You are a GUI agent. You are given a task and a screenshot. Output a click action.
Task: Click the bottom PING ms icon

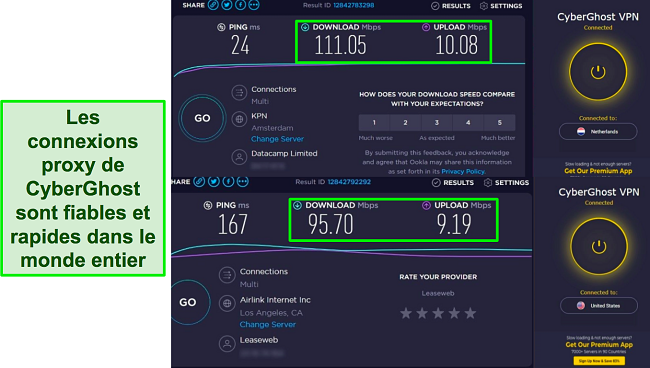(x=208, y=205)
